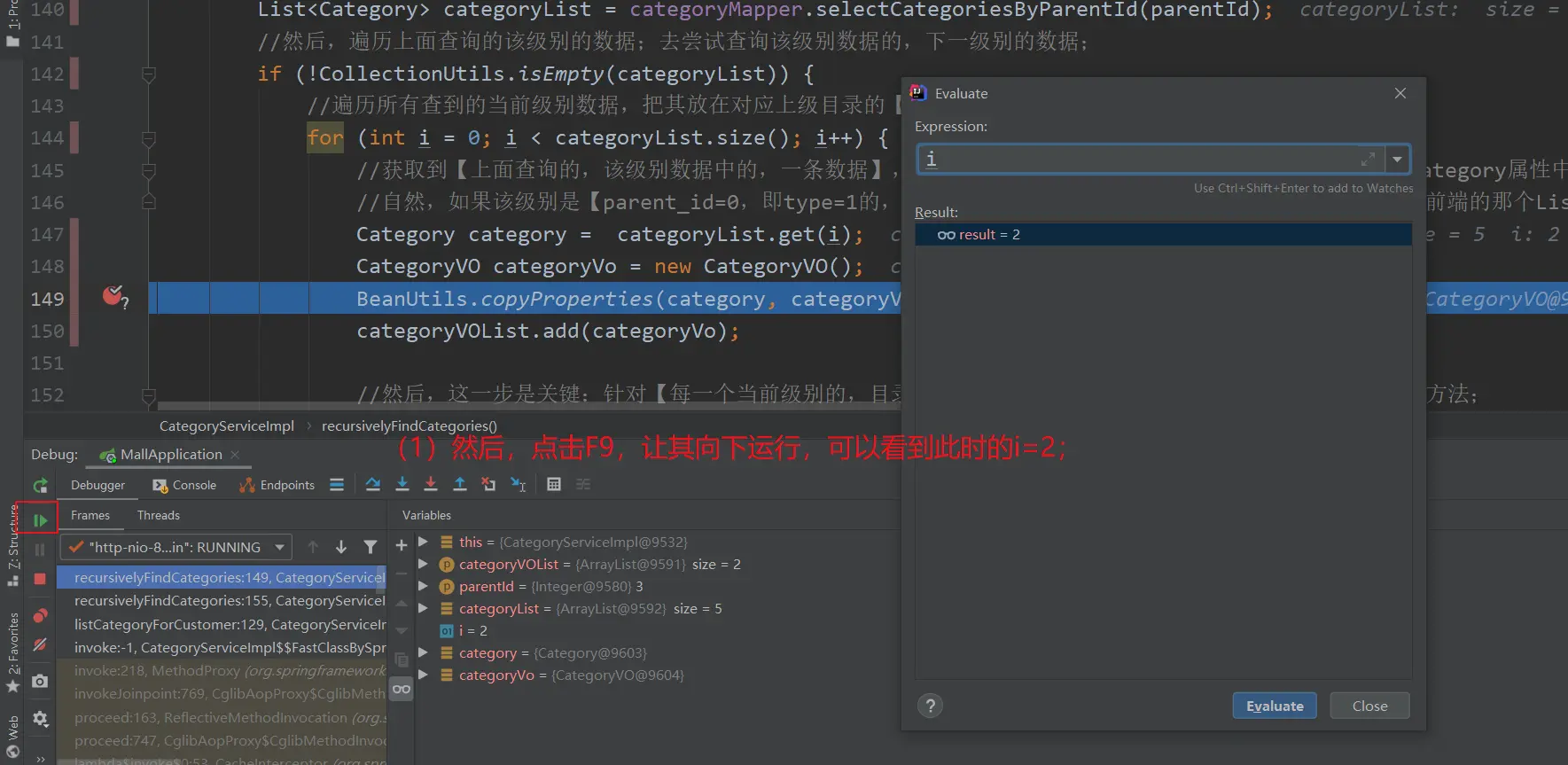
Task: Expand the categoryVOList variable
Action: [x=423, y=564]
